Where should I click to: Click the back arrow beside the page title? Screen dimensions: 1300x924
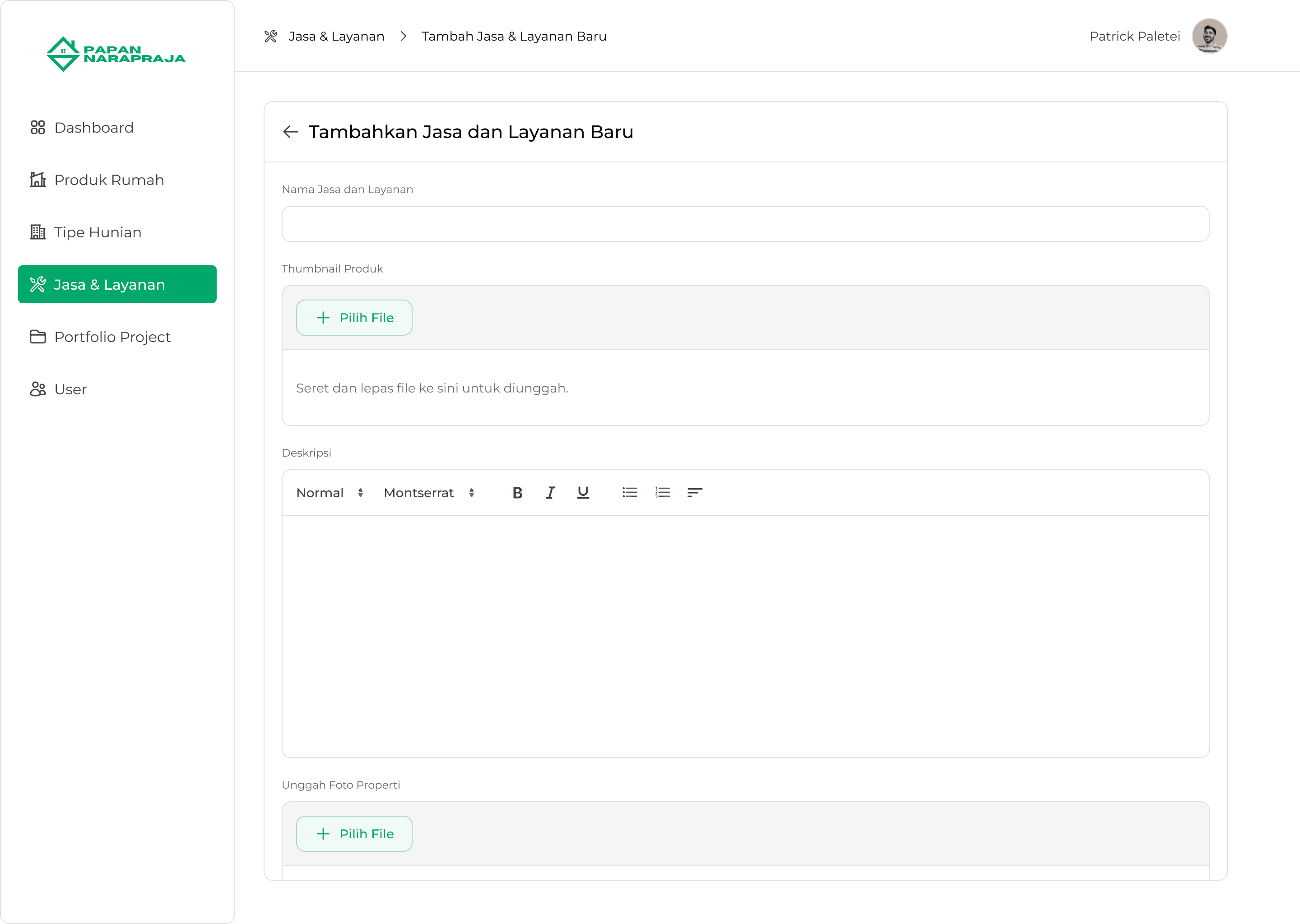tap(290, 132)
